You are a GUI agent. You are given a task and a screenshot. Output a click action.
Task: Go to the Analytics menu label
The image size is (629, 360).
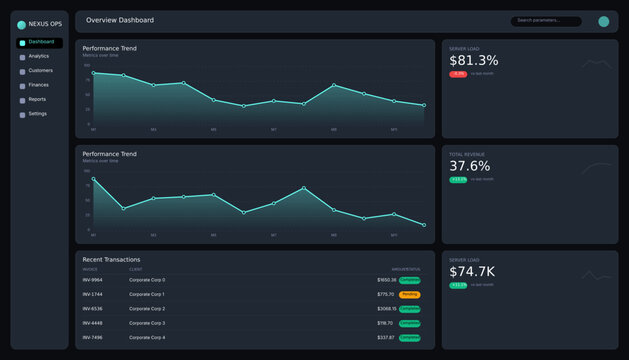[x=39, y=56]
